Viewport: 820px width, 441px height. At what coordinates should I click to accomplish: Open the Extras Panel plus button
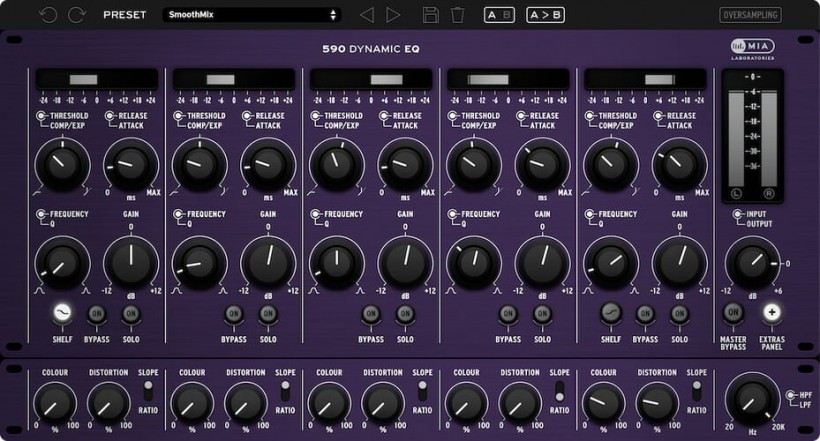pyautogui.click(x=771, y=313)
